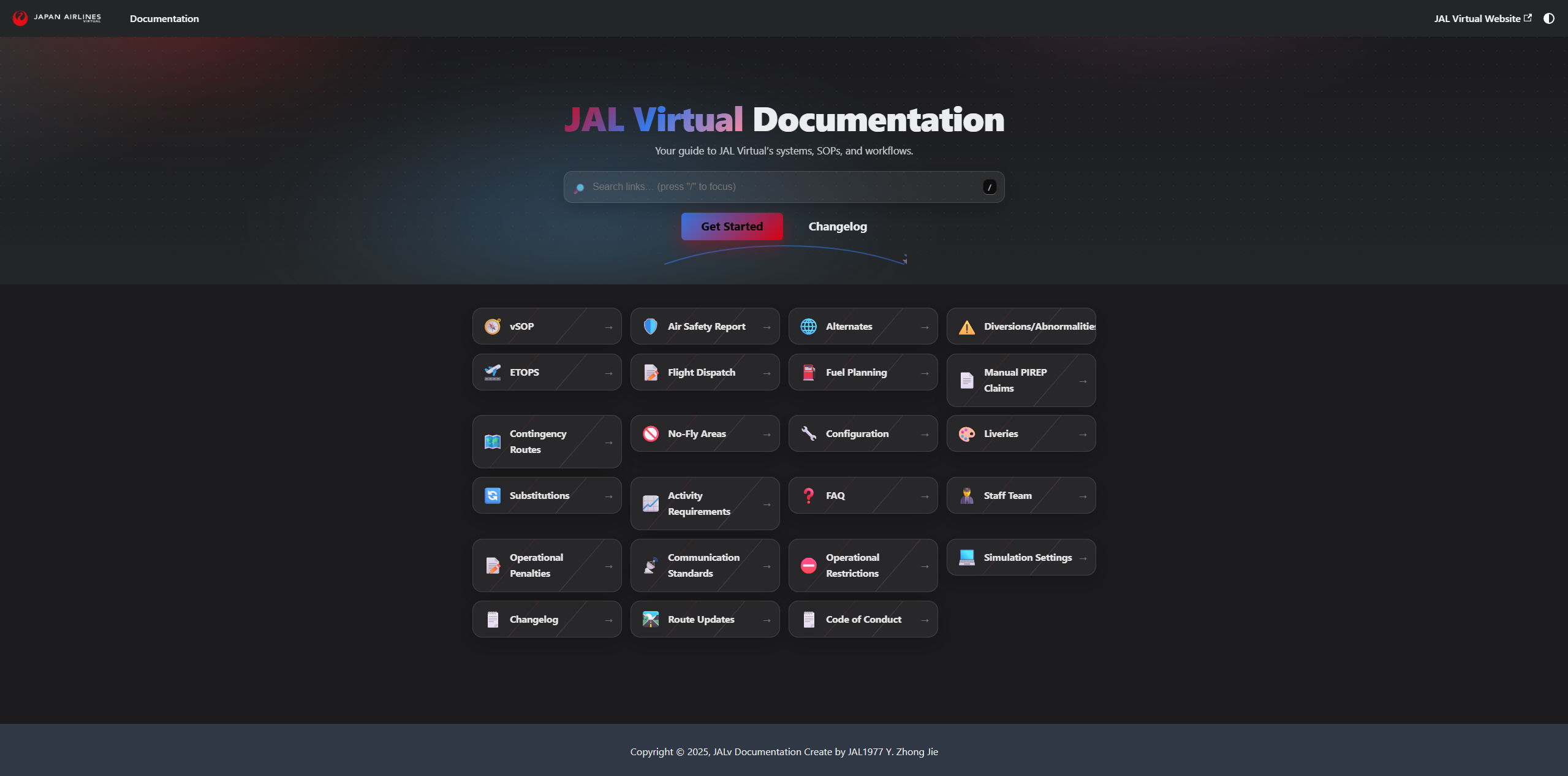Open the Changelog link beside Get Started
The image size is (1568, 776).
point(837,226)
